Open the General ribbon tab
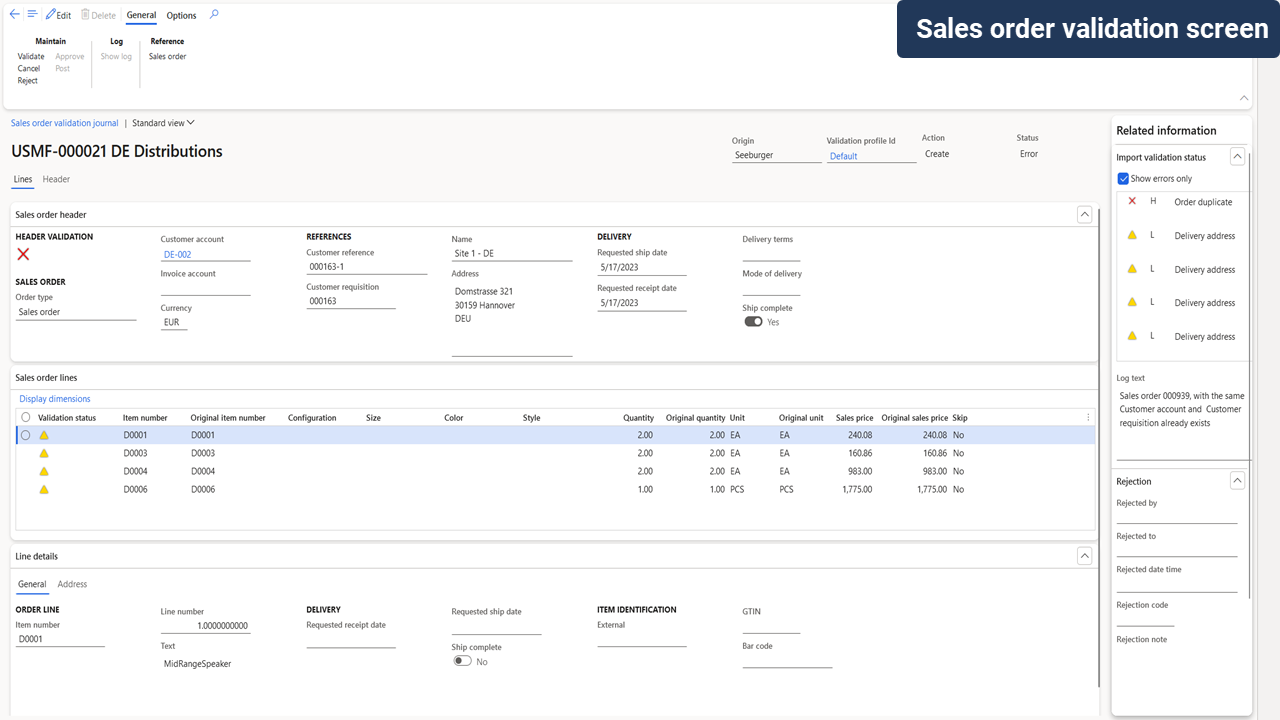 pyautogui.click(x=141, y=15)
